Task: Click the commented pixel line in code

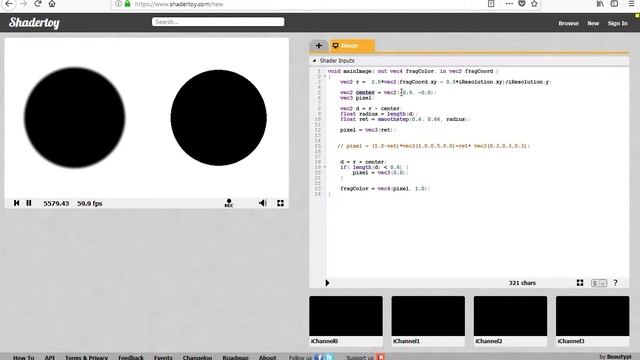Action: click(x=433, y=146)
